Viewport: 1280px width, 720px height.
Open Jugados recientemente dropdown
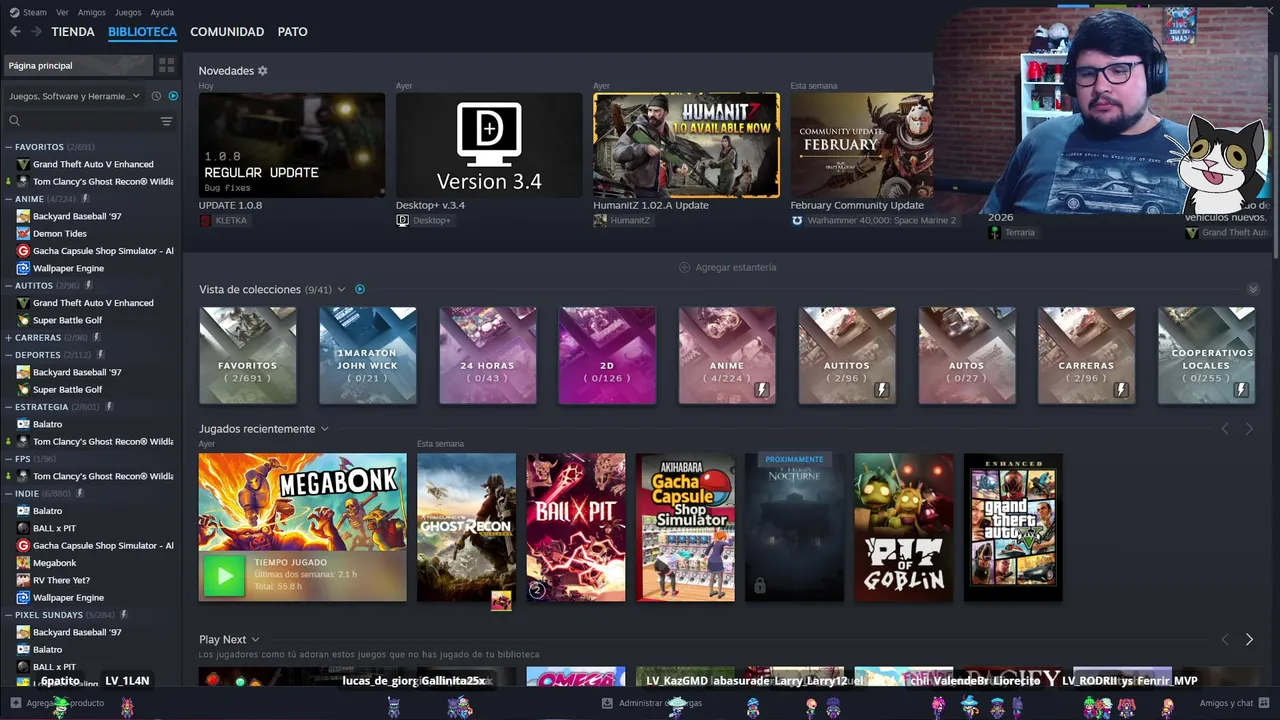pos(324,429)
